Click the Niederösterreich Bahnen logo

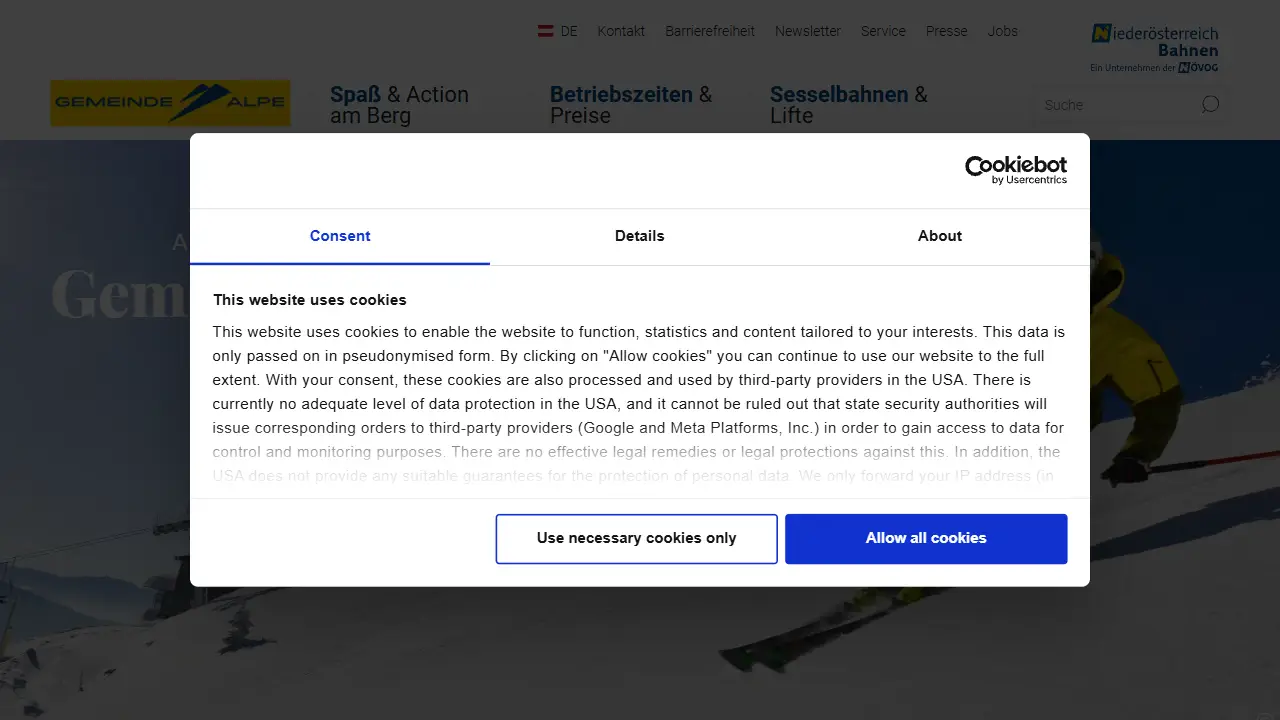pyautogui.click(x=1155, y=48)
